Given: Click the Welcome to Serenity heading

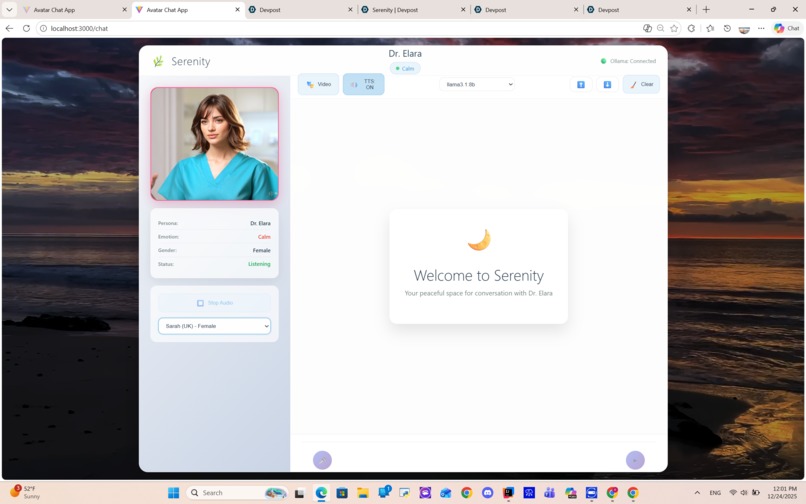Looking at the screenshot, I should click(x=479, y=276).
